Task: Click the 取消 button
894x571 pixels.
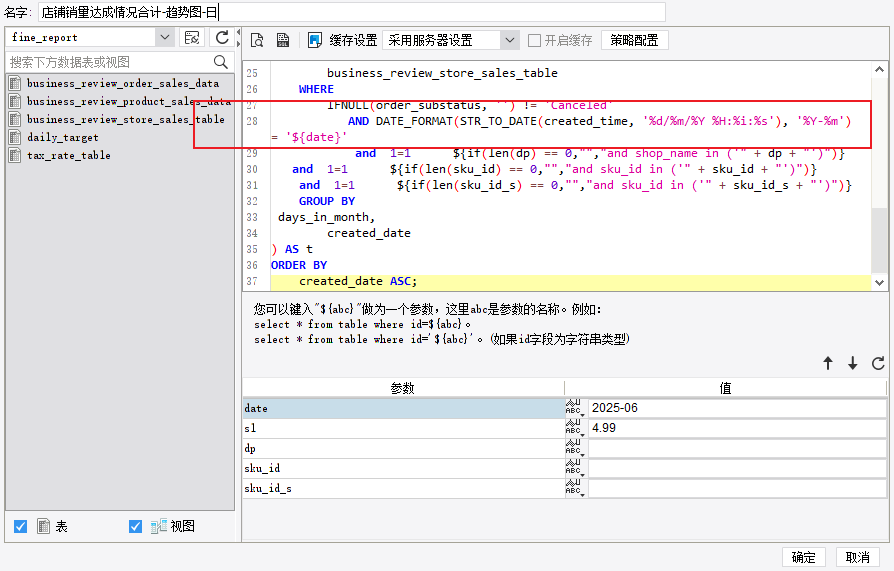Action: 858,557
